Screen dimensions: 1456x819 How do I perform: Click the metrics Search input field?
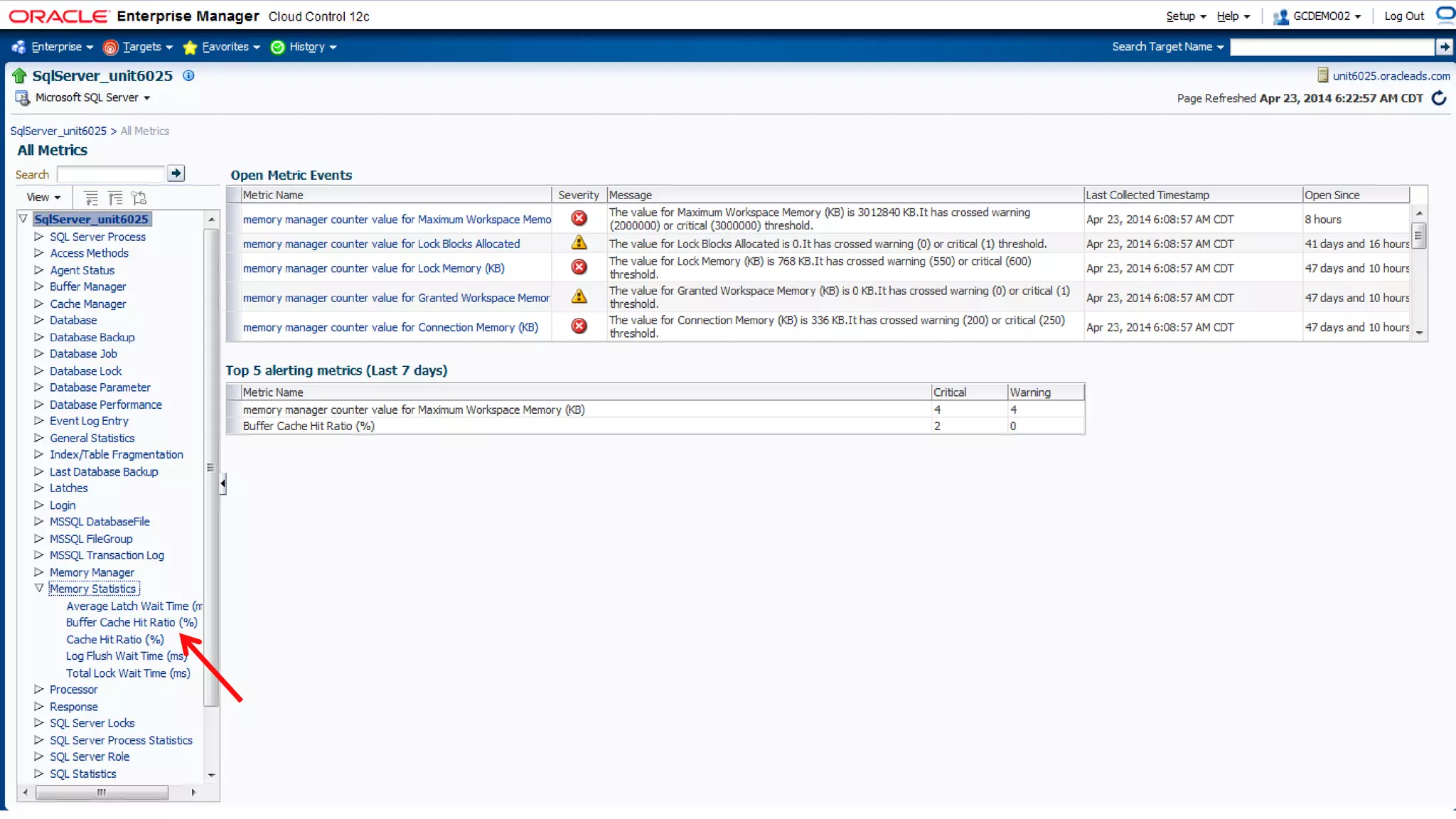[x=111, y=174]
